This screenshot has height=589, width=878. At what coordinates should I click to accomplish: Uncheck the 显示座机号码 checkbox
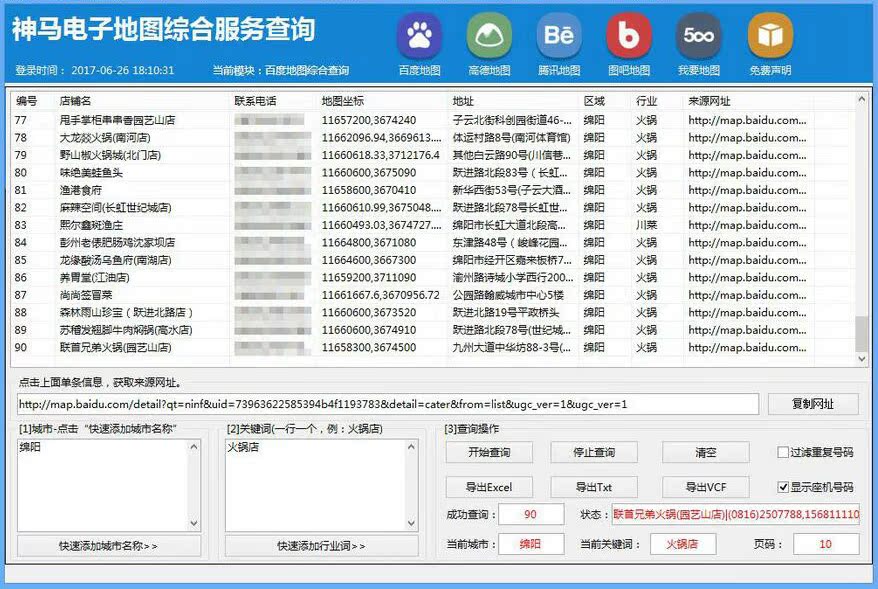(x=783, y=487)
